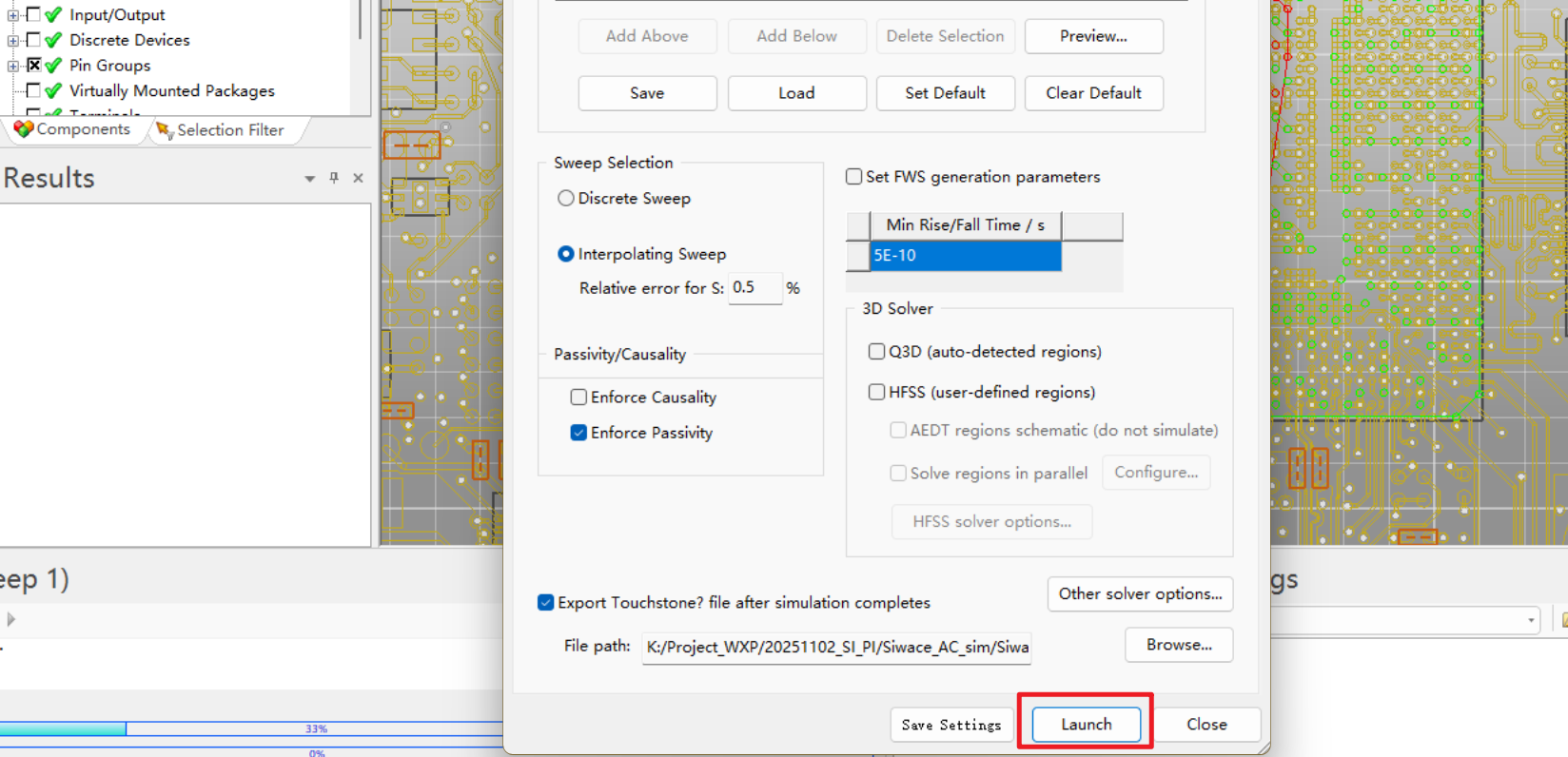Toggle the Discrete Devices checkbox in the tree

(x=33, y=40)
